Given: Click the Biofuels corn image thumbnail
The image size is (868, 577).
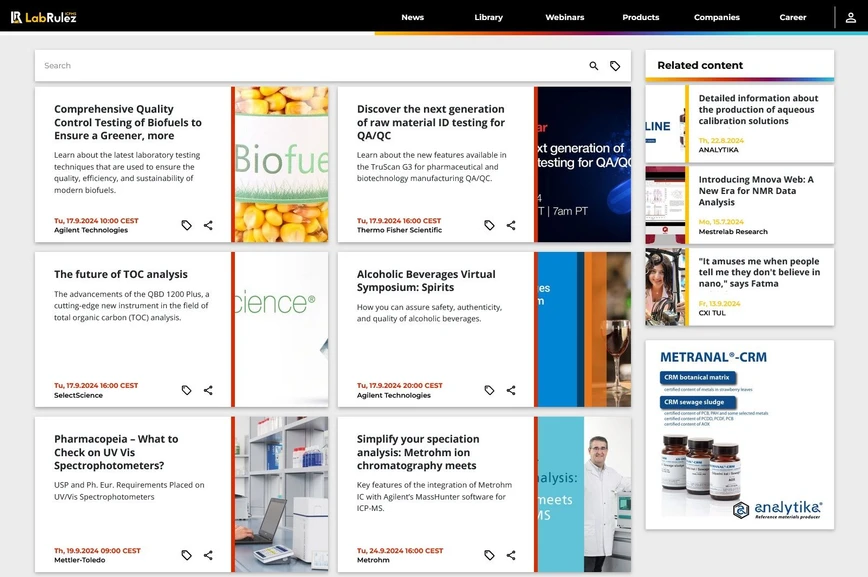Looking at the screenshot, I should coord(281,164).
